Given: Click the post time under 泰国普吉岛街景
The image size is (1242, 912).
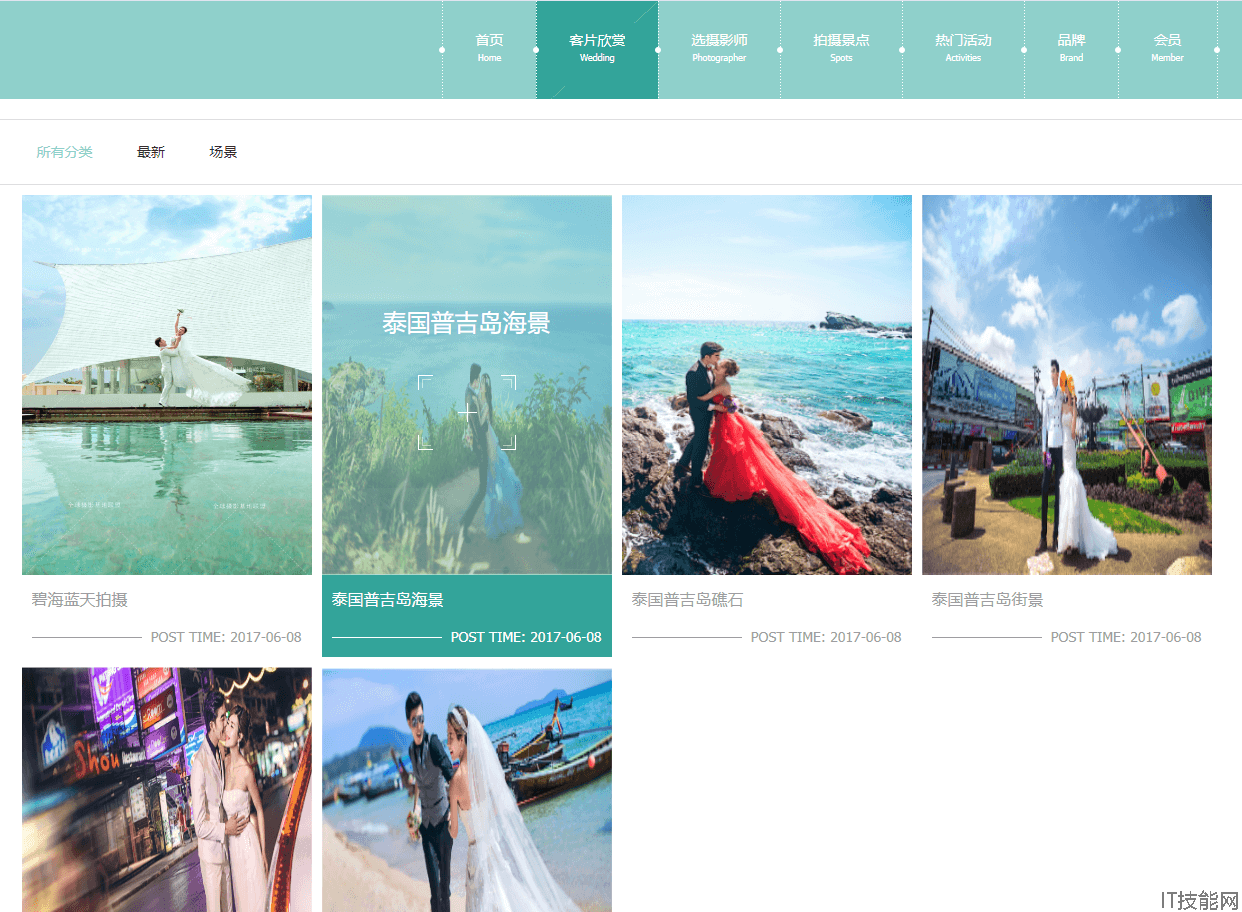Looking at the screenshot, I should pos(1126,637).
